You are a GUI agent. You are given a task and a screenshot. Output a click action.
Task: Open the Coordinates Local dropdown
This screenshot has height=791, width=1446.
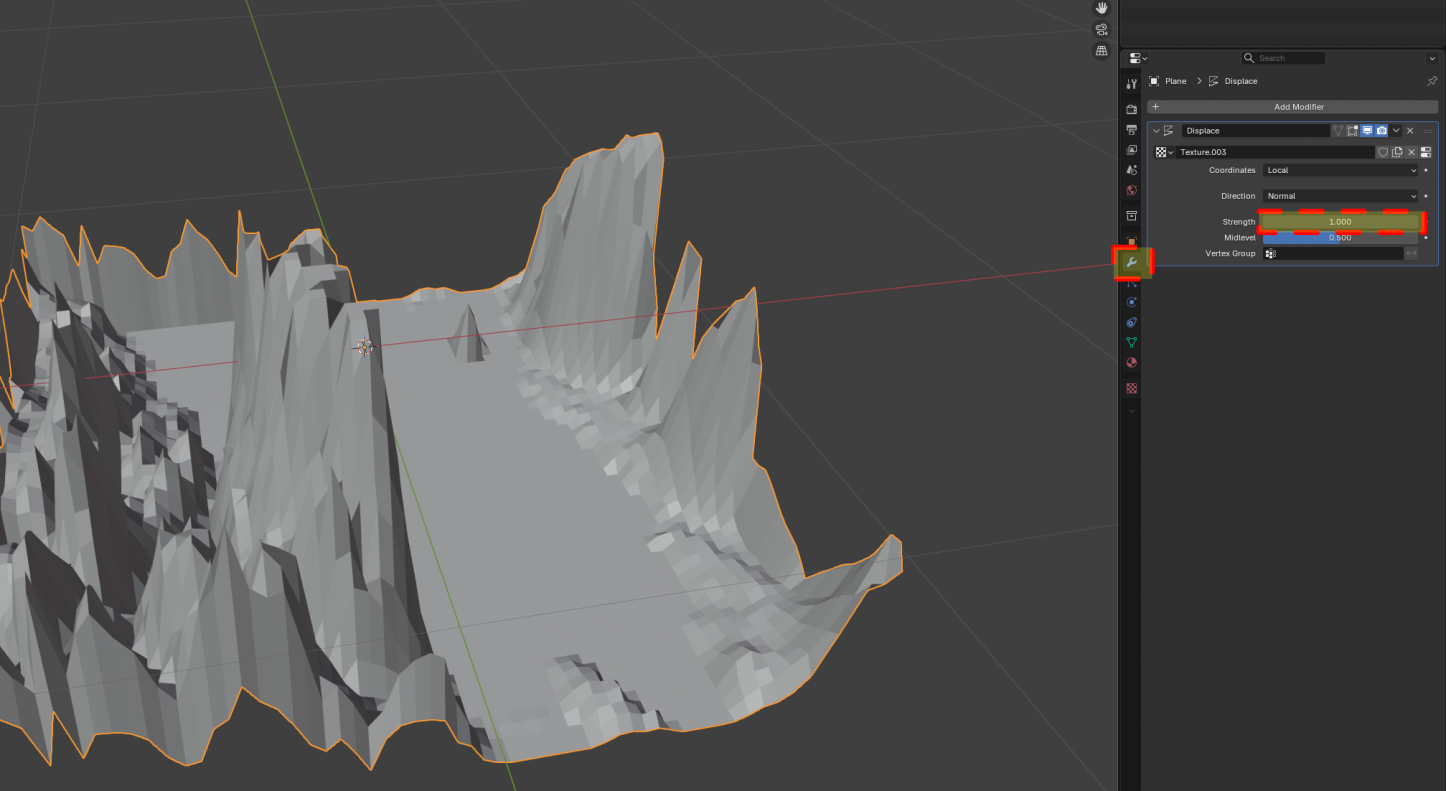tap(1340, 170)
